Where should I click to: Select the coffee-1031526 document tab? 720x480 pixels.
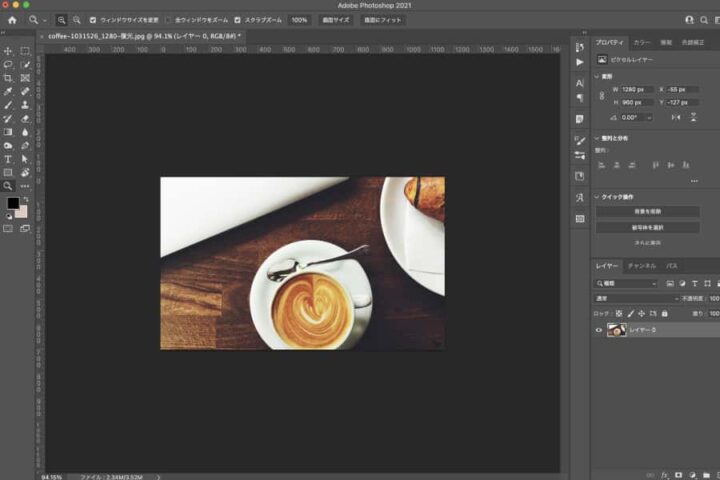pos(144,36)
